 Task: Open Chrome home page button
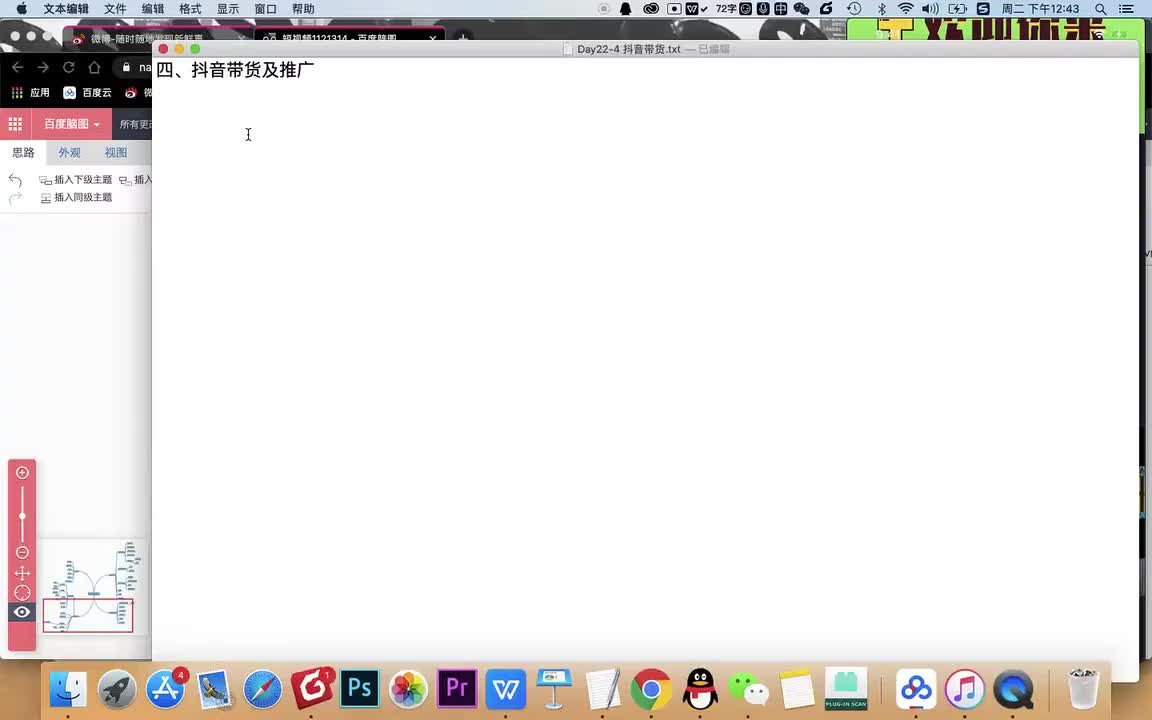click(x=94, y=68)
